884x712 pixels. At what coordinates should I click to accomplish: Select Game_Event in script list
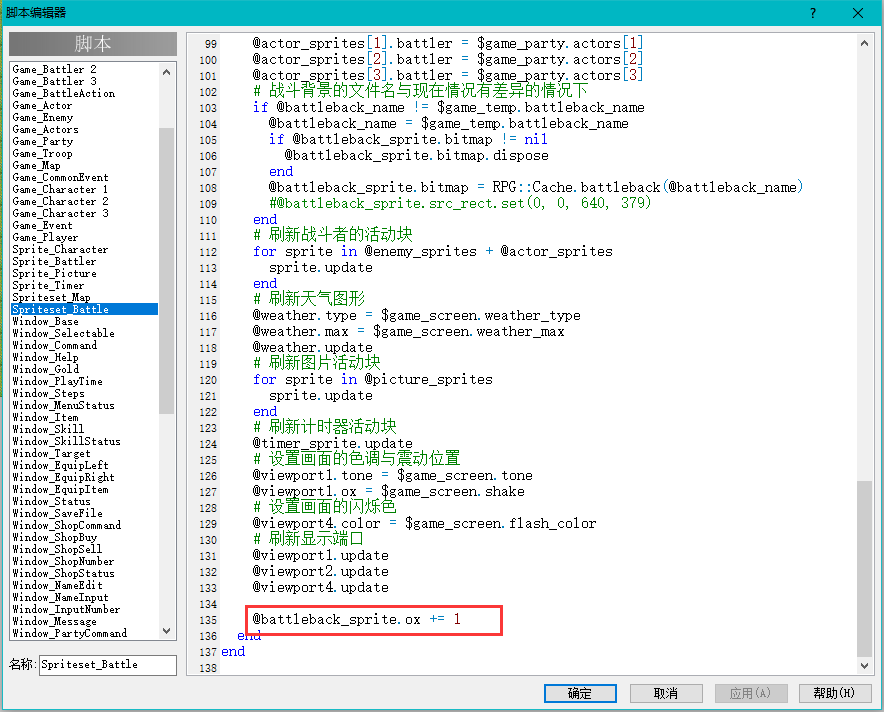tap(42, 225)
